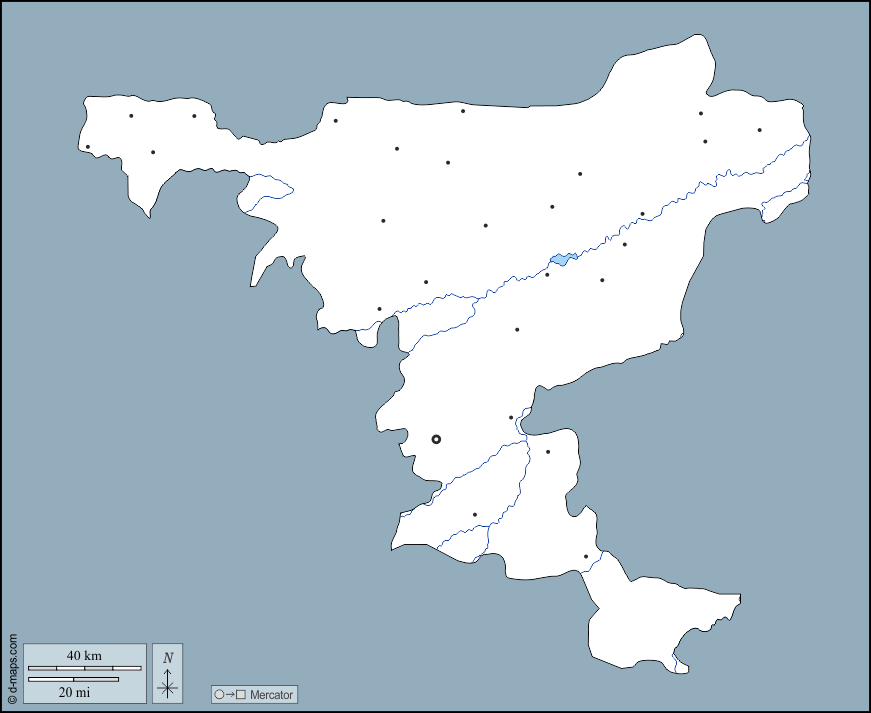Select the southernmost city dot
Viewport: 871px width, 713px height.
coord(586,557)
